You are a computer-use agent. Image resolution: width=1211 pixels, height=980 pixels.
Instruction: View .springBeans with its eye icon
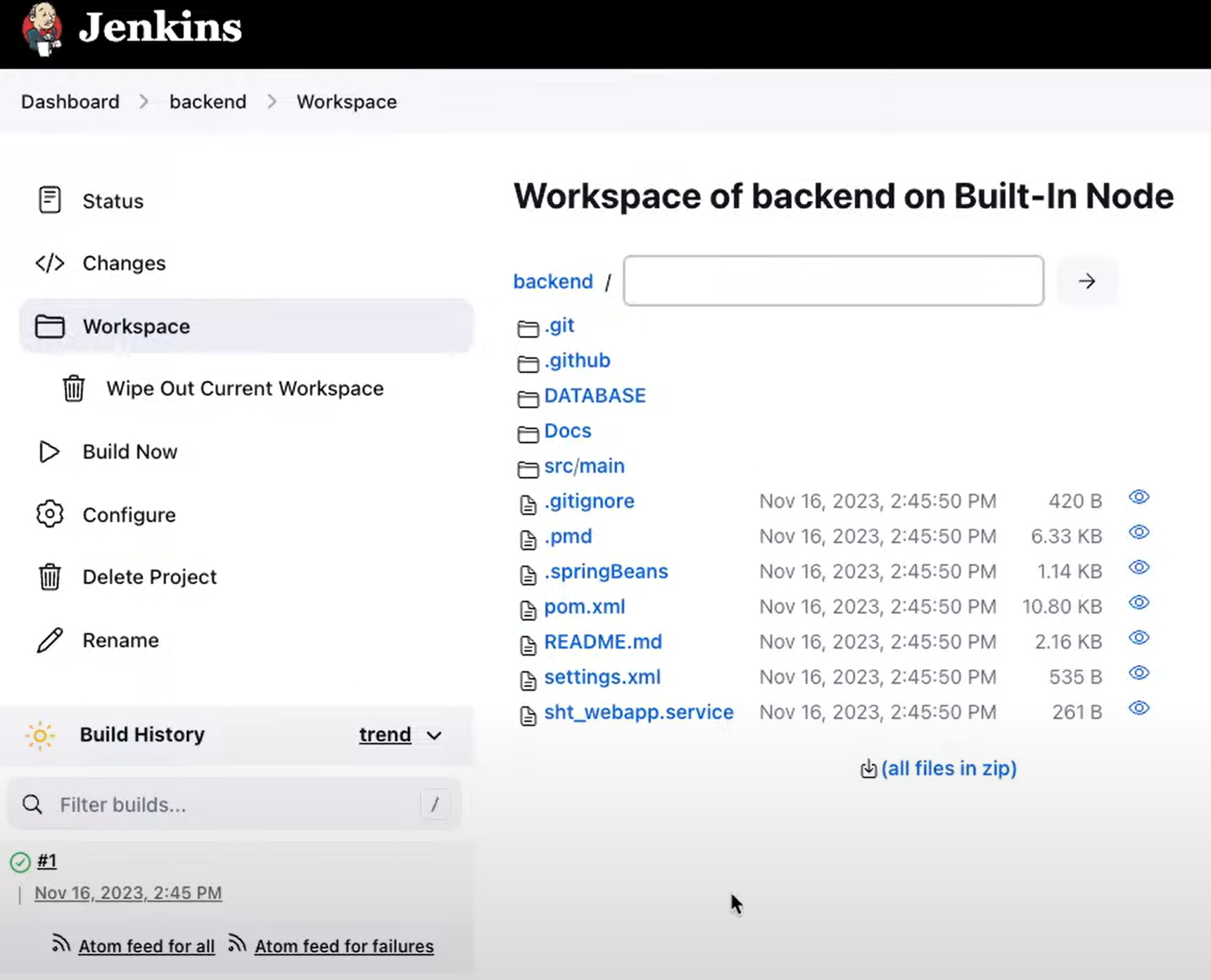point(1139,568)
